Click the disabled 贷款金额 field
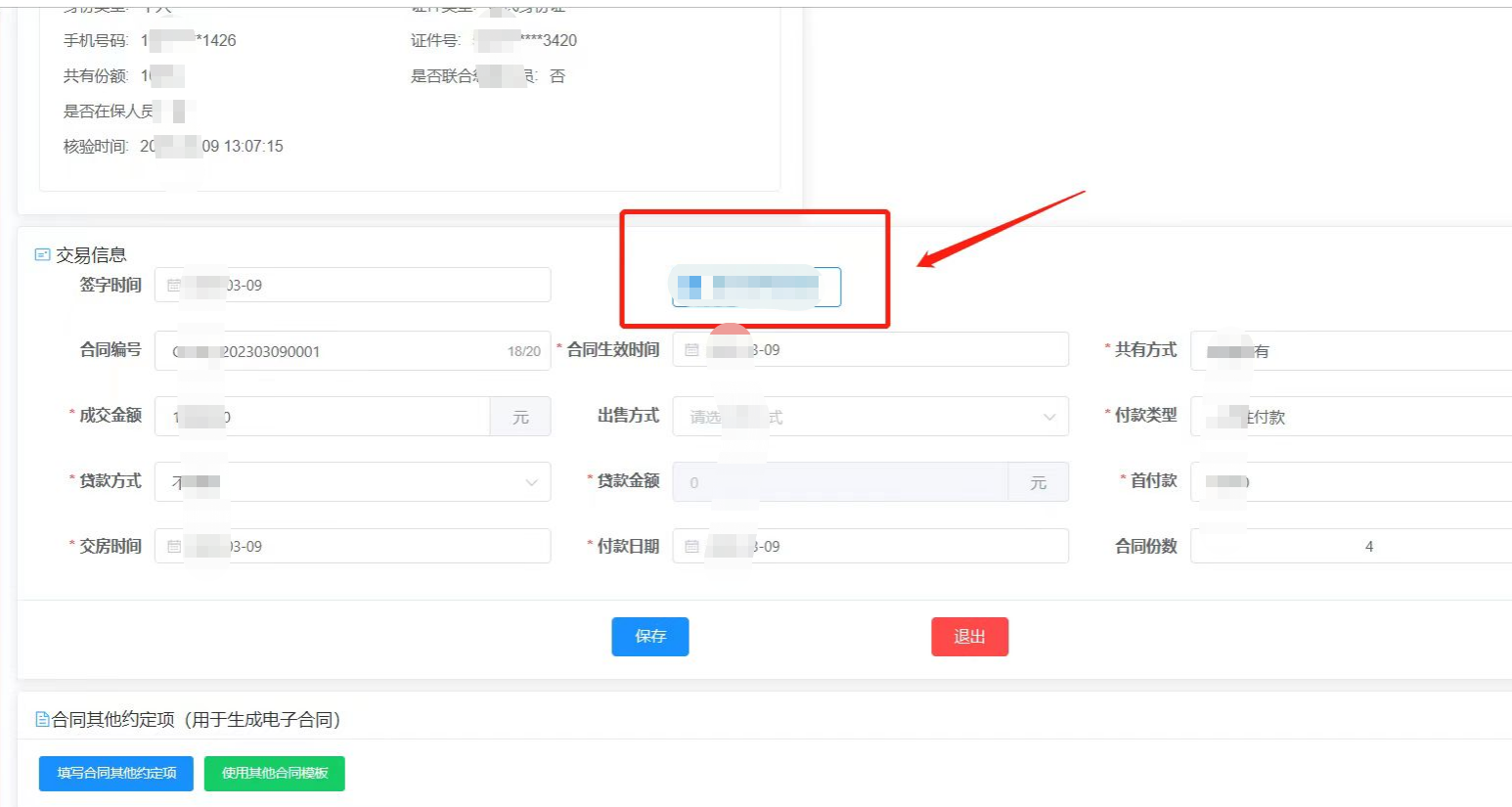The image size is (1512, 807). click(x=841, y=482)
